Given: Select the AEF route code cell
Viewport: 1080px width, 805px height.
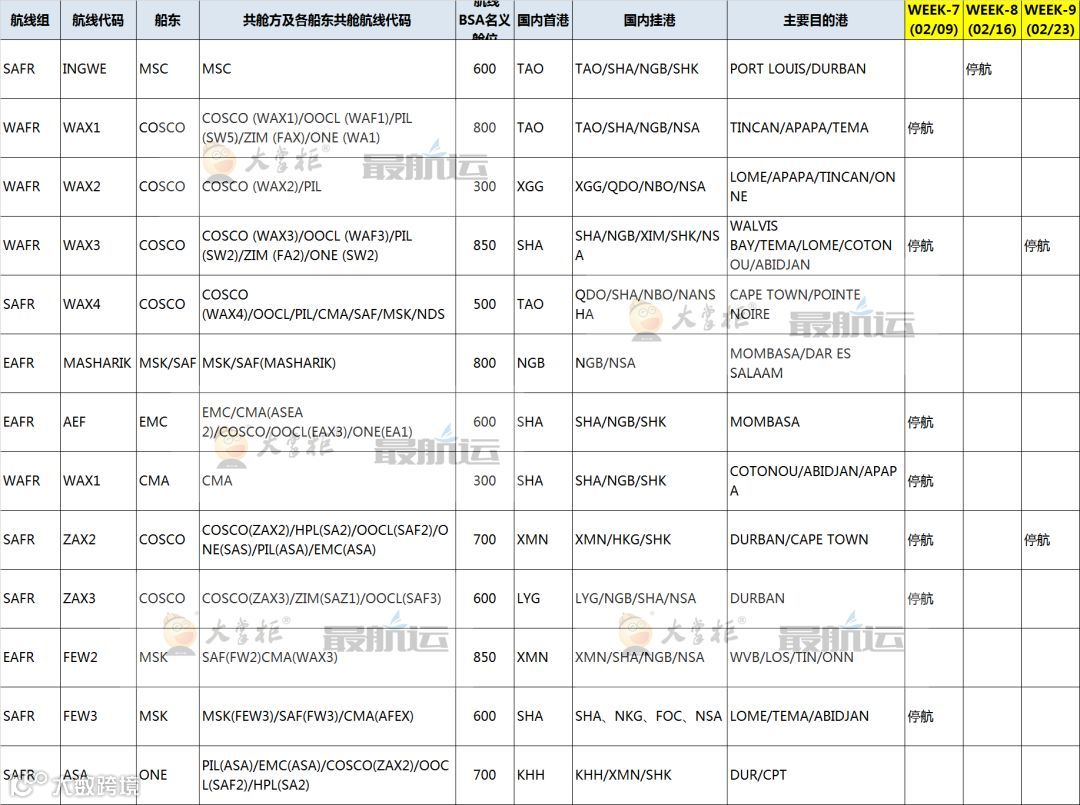Looking at the screenshot, I should click(98, 422).
